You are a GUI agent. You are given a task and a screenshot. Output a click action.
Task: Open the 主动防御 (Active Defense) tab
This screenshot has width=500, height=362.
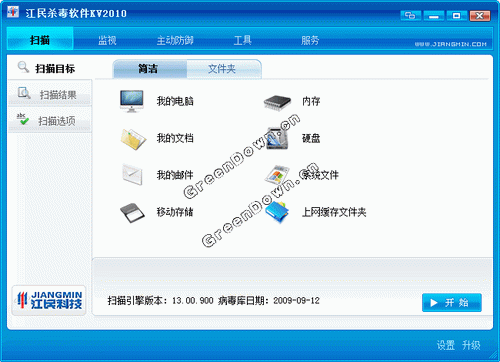pos(175,40)
